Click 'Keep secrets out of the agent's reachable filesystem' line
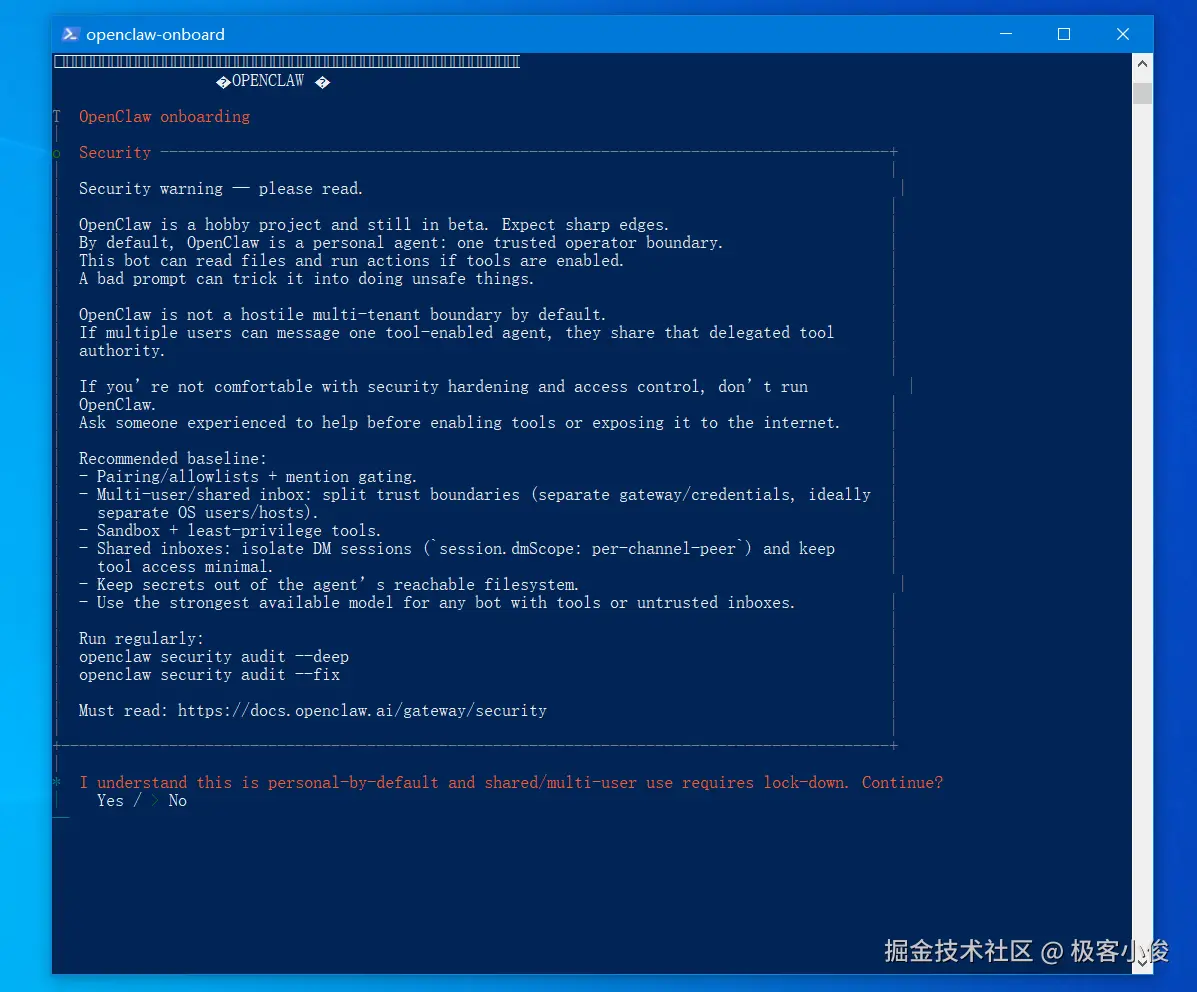This screenshot has width=1197, height=992. 329,585
